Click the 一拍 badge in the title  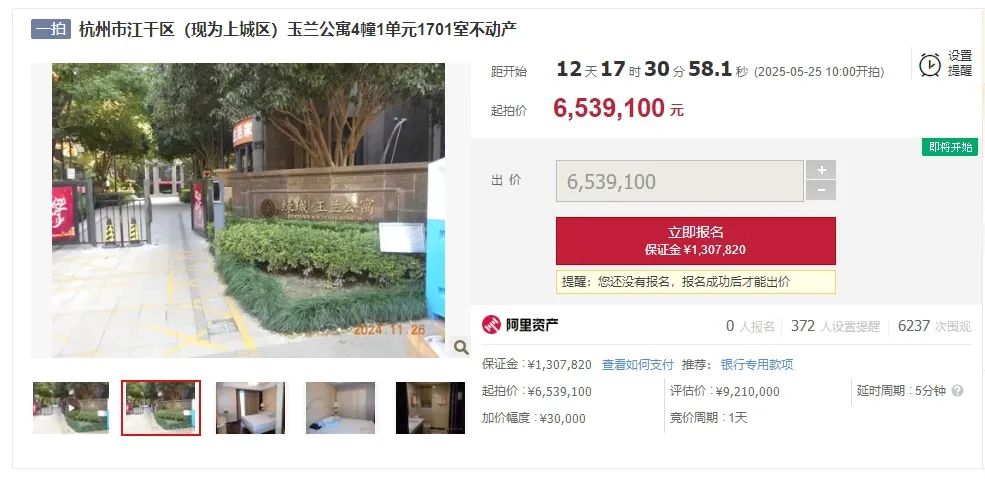tap(51, 30)
